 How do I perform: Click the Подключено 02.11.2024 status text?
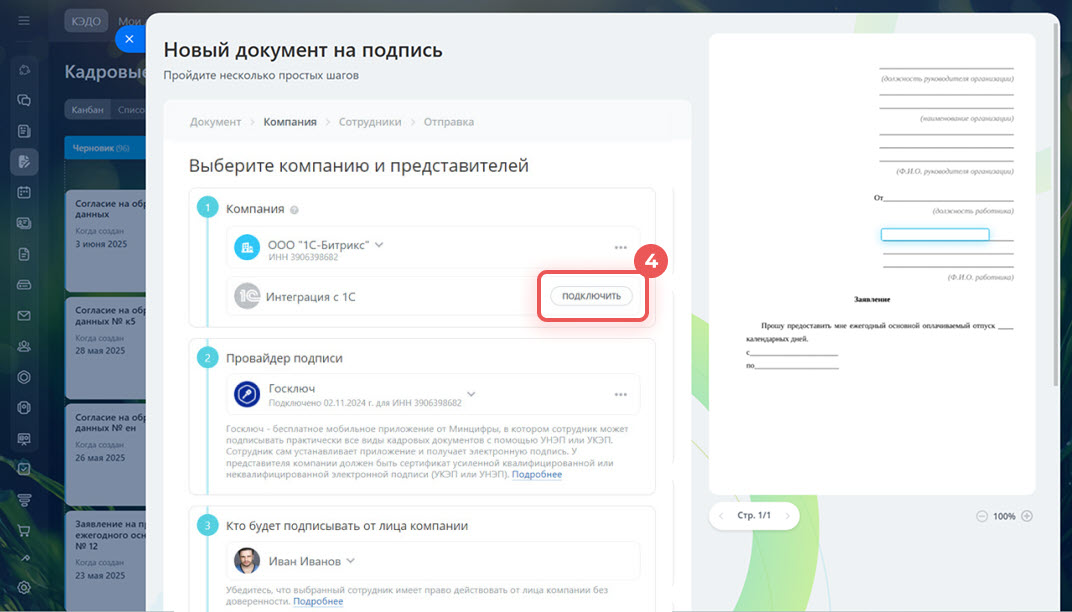click(x=365, y=403)
